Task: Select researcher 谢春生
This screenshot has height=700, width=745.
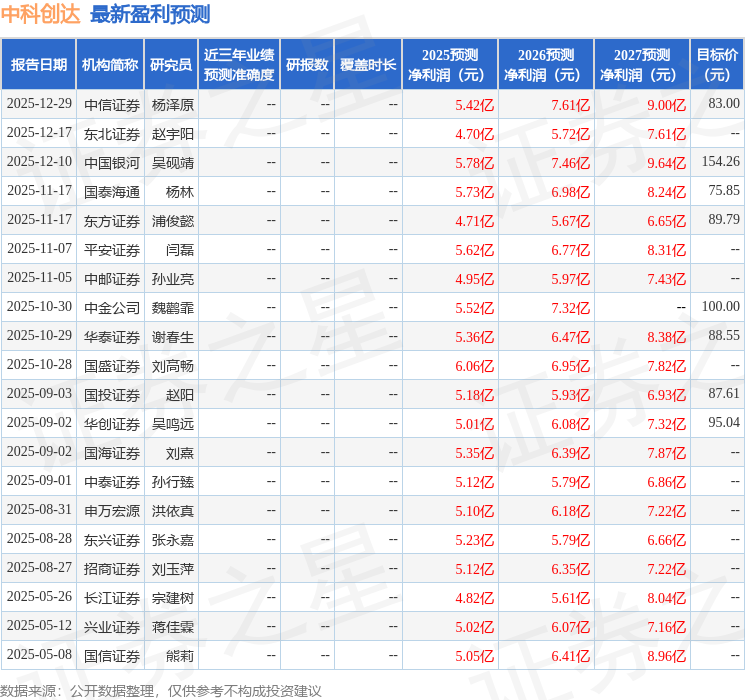Action: pos(173,337)
